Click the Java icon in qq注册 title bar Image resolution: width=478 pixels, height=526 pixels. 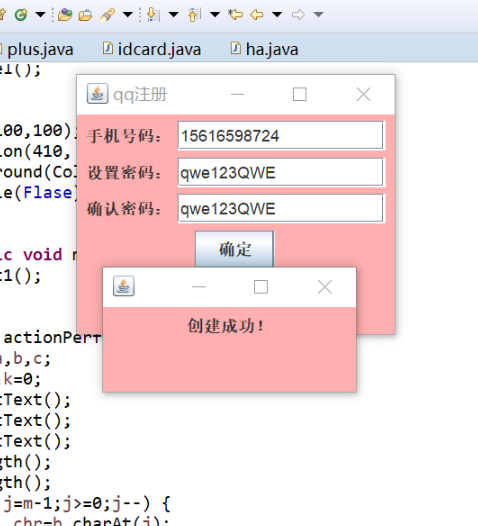point(97,94)
